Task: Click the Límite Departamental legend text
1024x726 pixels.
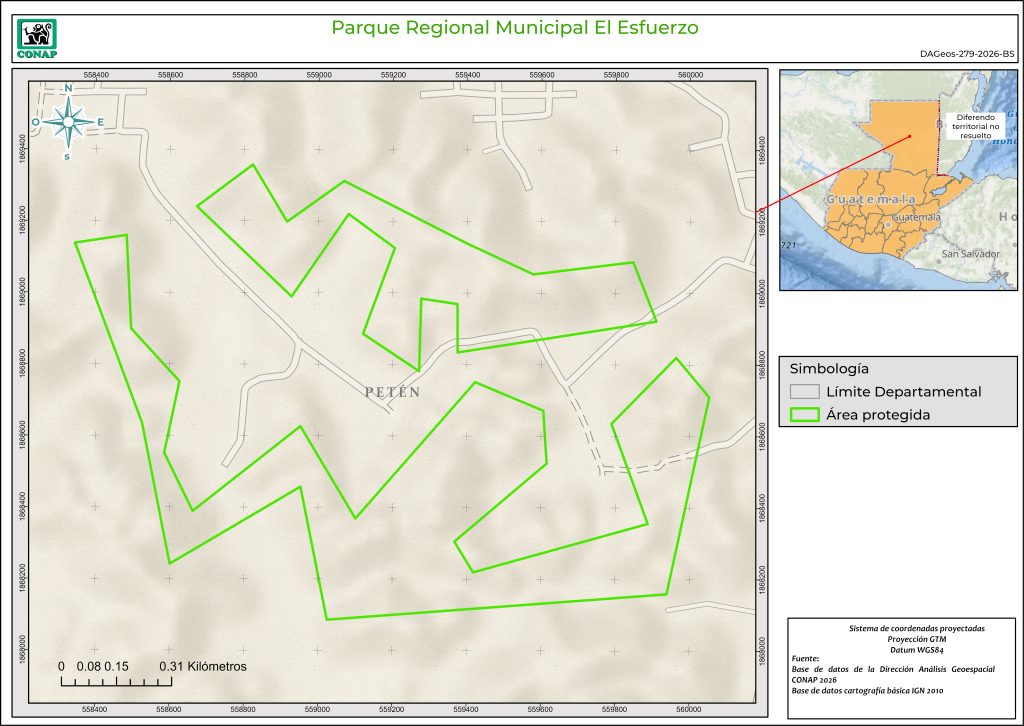Action: point(903,392)
